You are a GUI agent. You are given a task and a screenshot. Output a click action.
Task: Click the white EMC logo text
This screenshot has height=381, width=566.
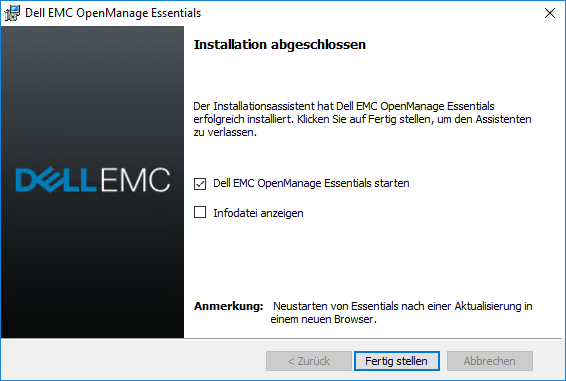(135, 179)
